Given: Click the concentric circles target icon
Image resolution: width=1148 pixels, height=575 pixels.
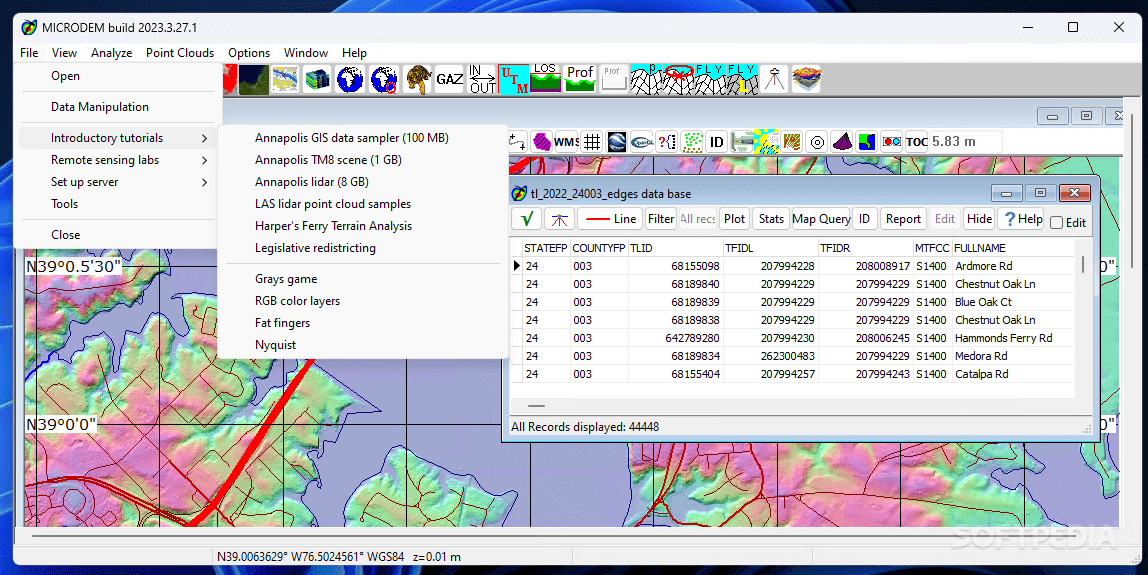Looking at the screenshot, I should pos(817,141).
